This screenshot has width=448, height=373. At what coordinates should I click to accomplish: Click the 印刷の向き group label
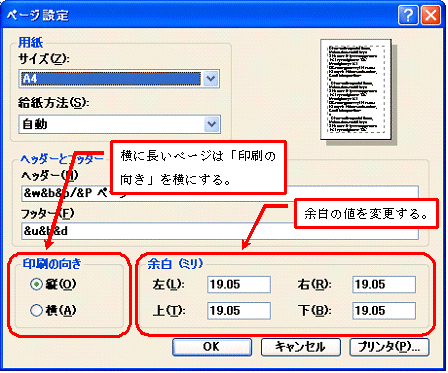[52, 264]
